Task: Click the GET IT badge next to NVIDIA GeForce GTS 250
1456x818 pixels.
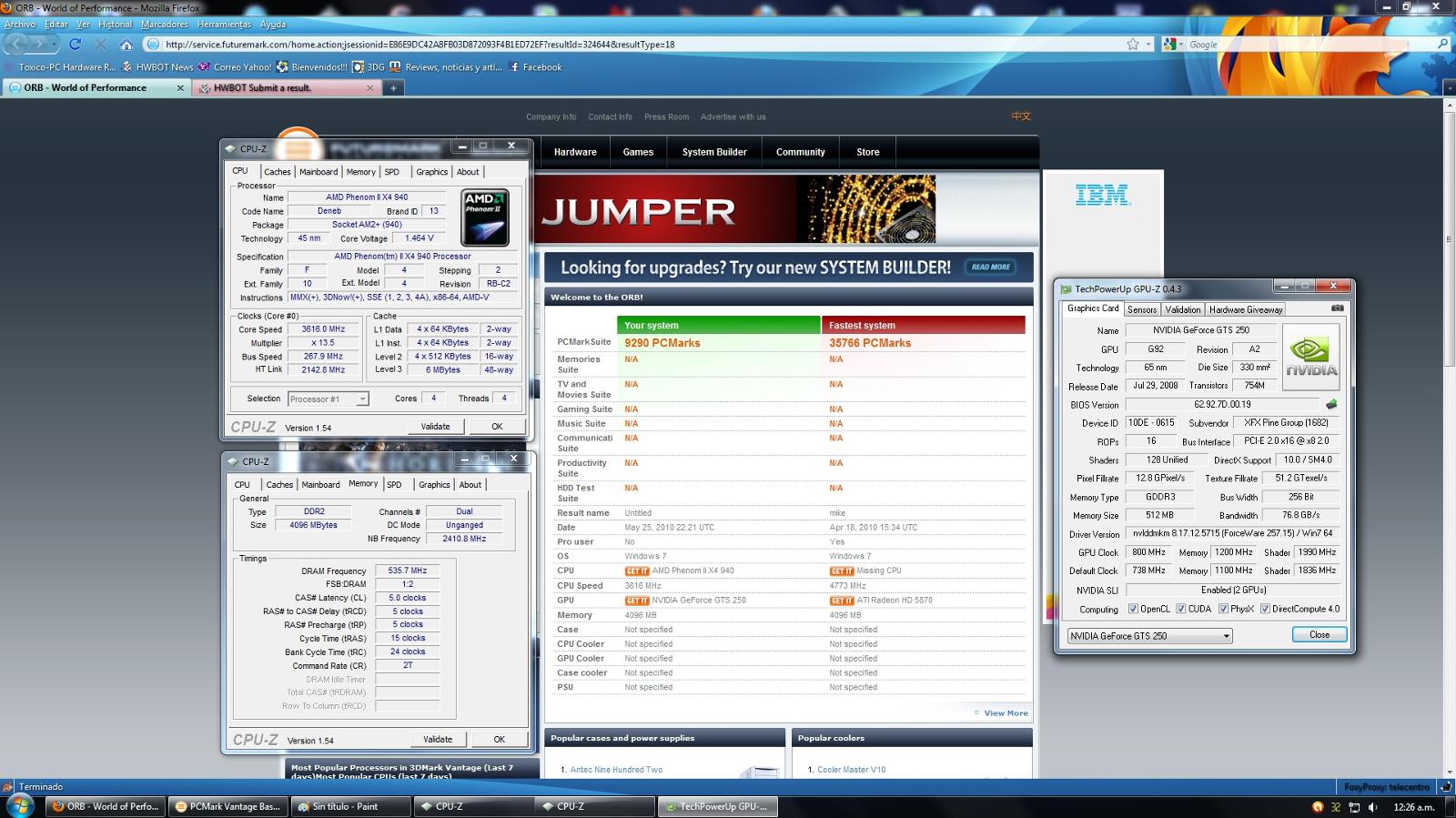Action: pyautogui.click(x=637, y=601)
